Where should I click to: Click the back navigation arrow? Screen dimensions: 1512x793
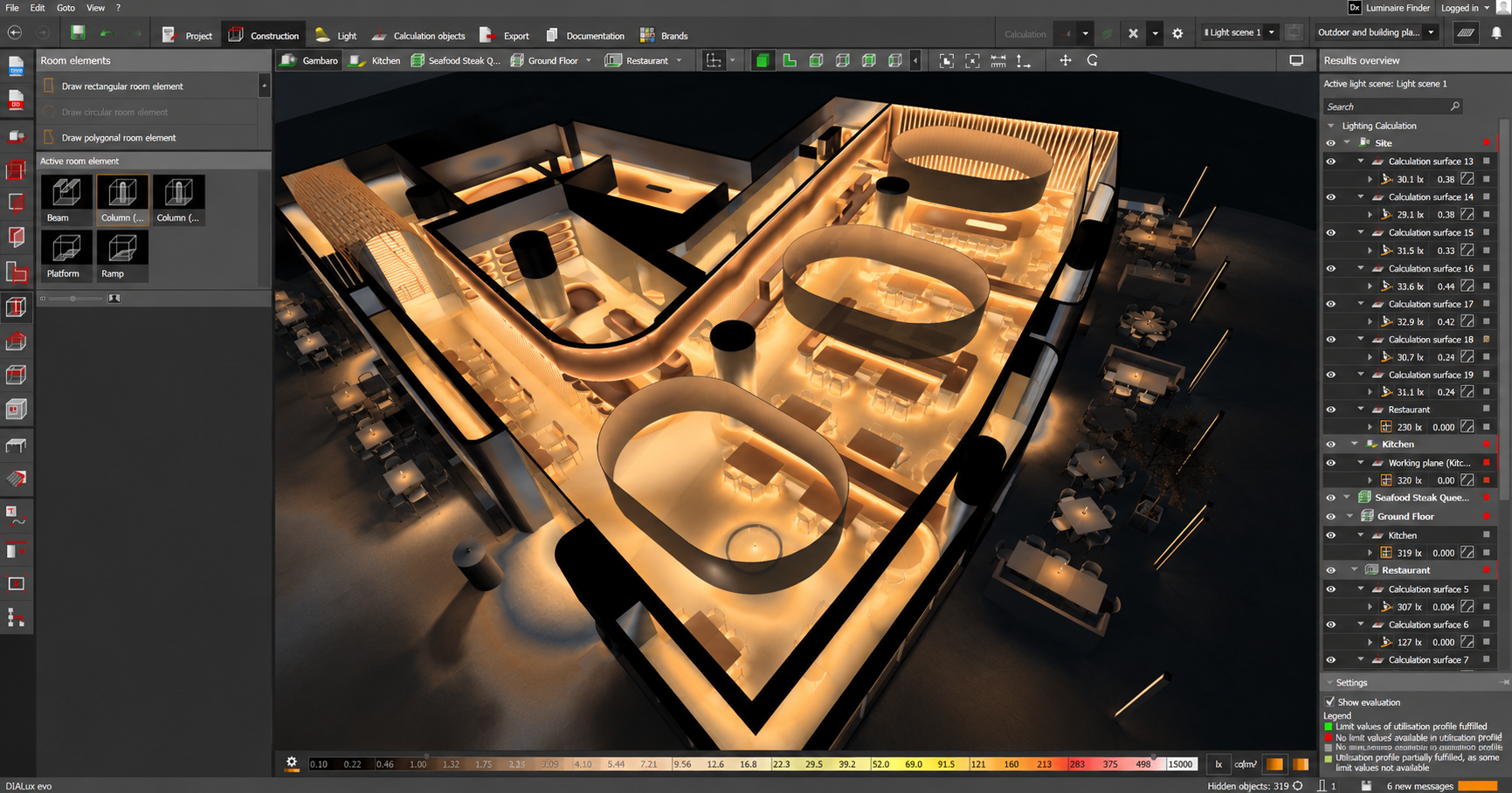tap(15, 33)
